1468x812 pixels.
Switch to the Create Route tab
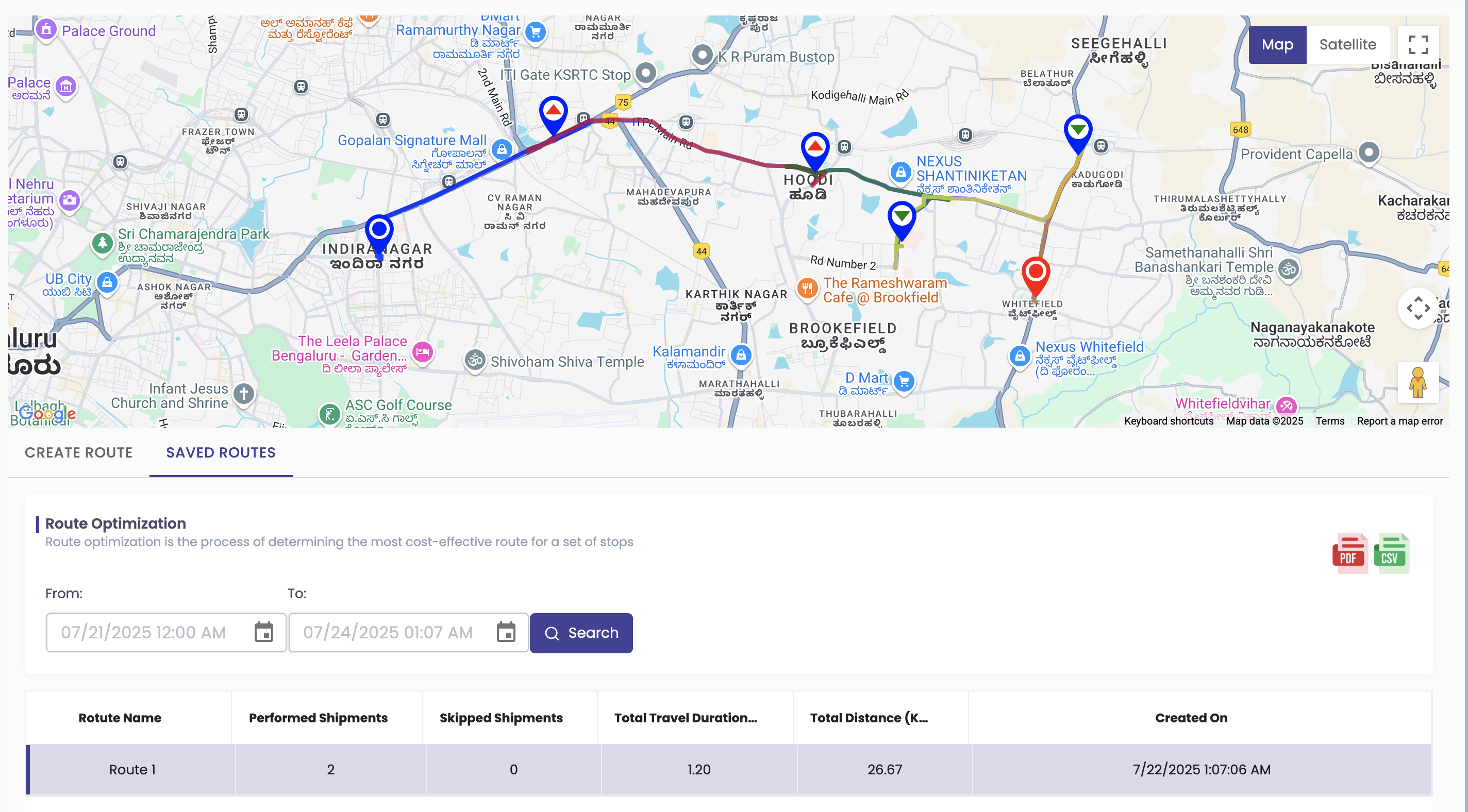pos(78,452)
